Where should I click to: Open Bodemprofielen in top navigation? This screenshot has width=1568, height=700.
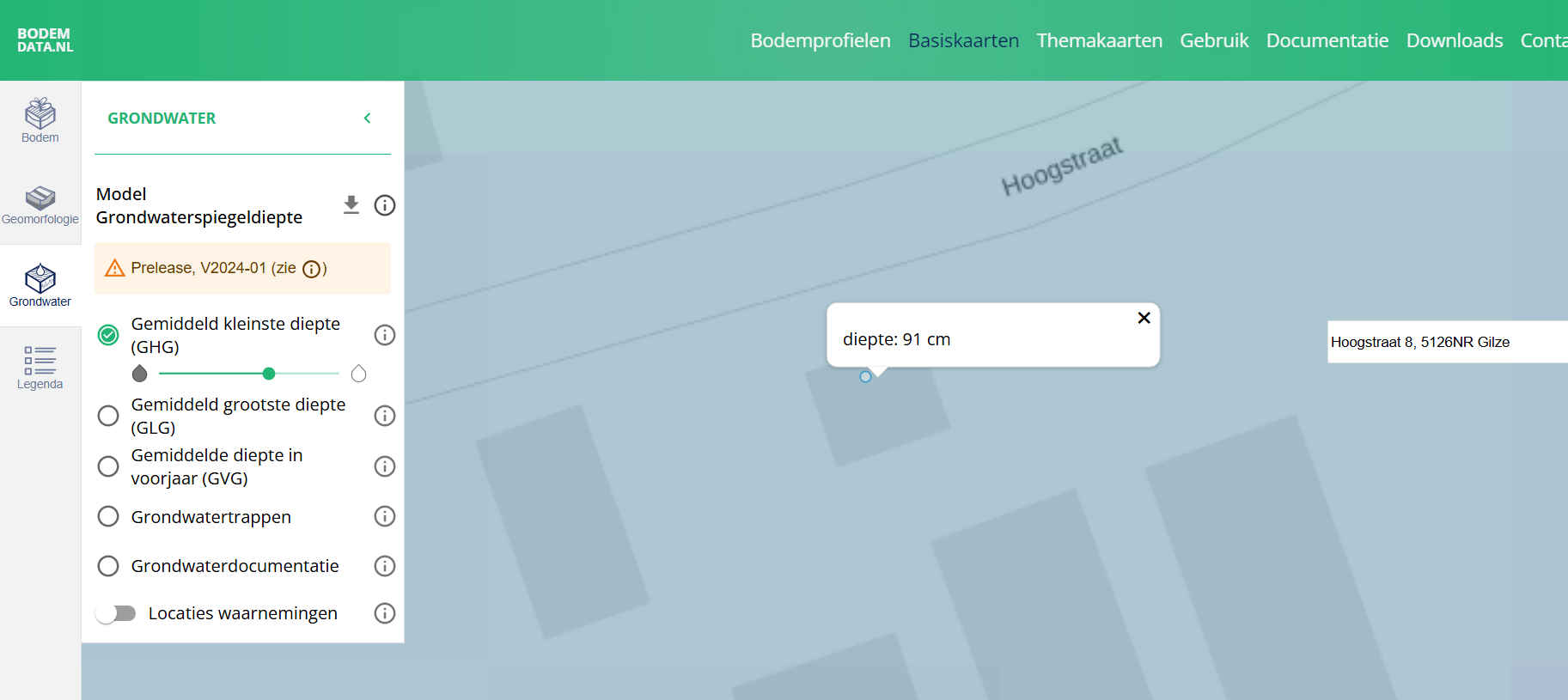(821, 40)
